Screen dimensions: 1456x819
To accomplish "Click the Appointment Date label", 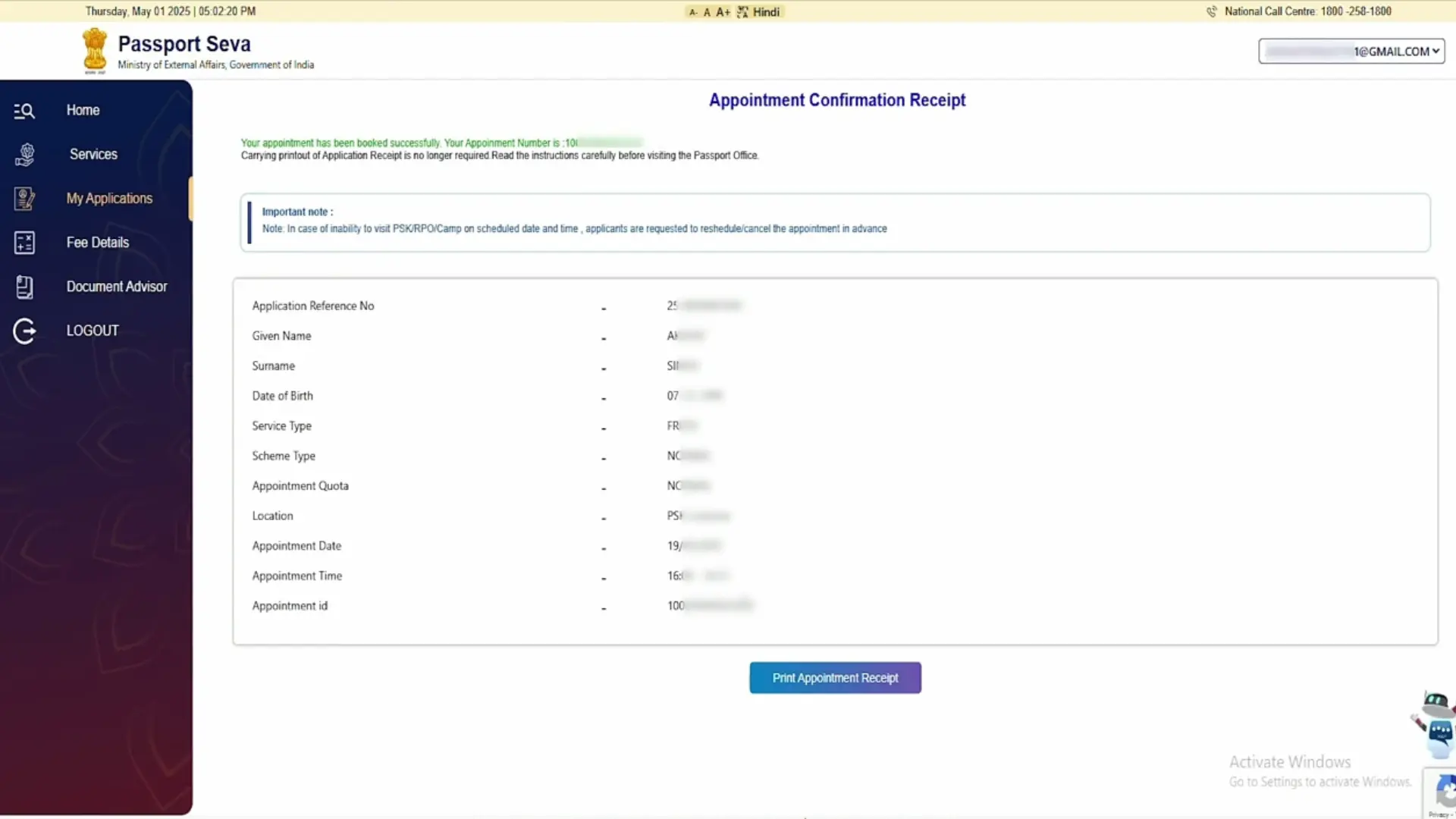I will (297, 546).
